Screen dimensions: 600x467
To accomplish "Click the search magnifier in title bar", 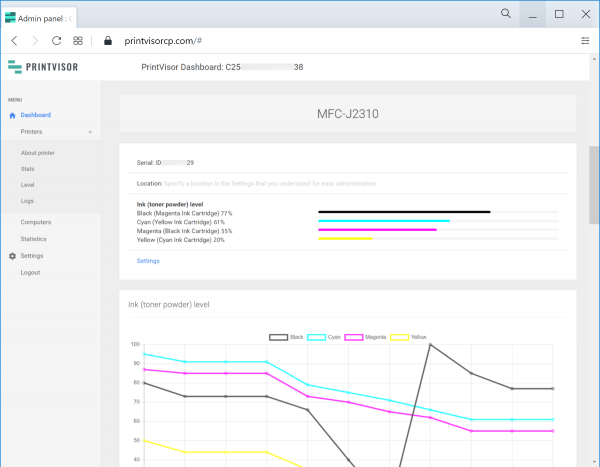I will (506, 14).
